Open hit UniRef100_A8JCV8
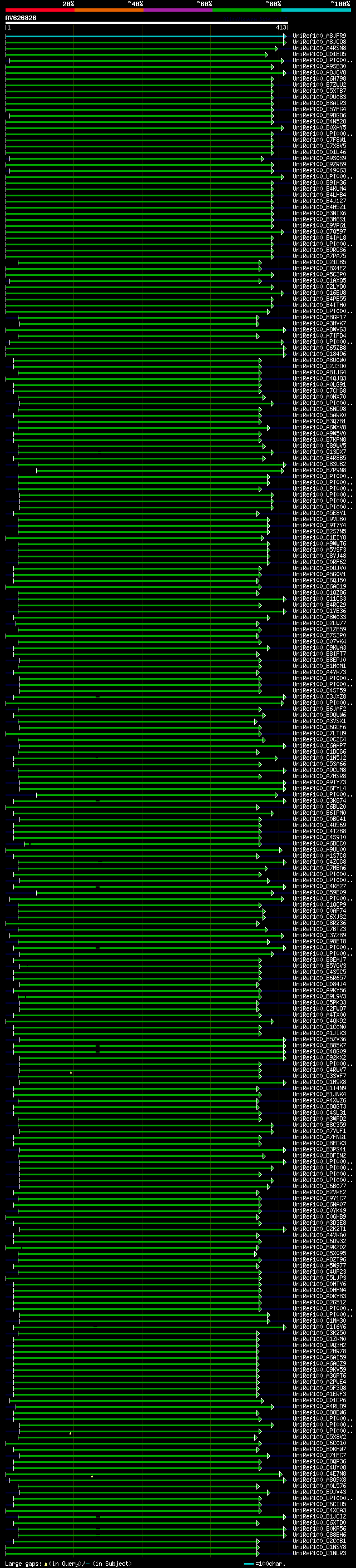The image size is (356, 1568). tap(319, 72)
